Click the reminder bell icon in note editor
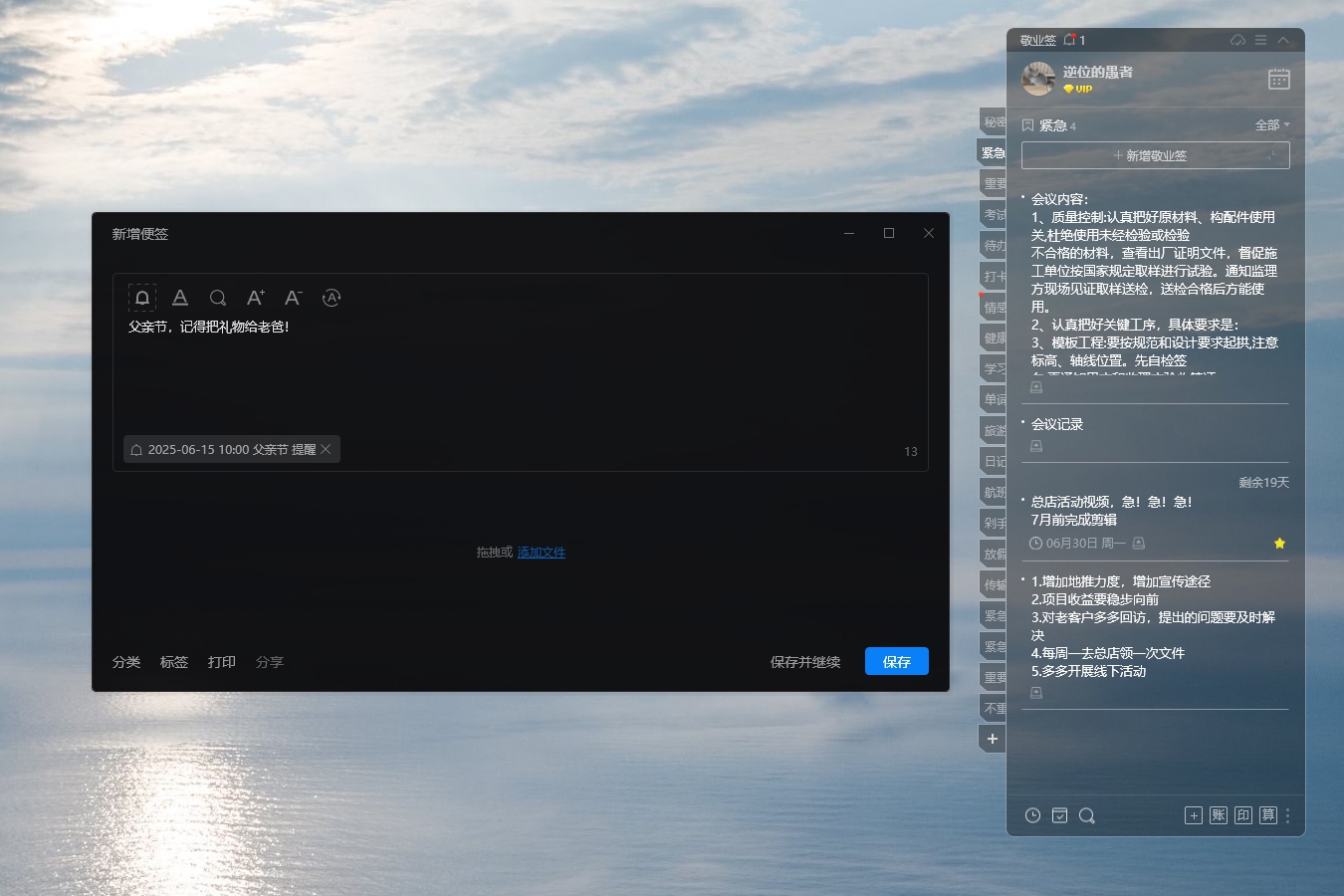Image resolution: width=1344 pixels, height=896 pixels. pos(142,298)
